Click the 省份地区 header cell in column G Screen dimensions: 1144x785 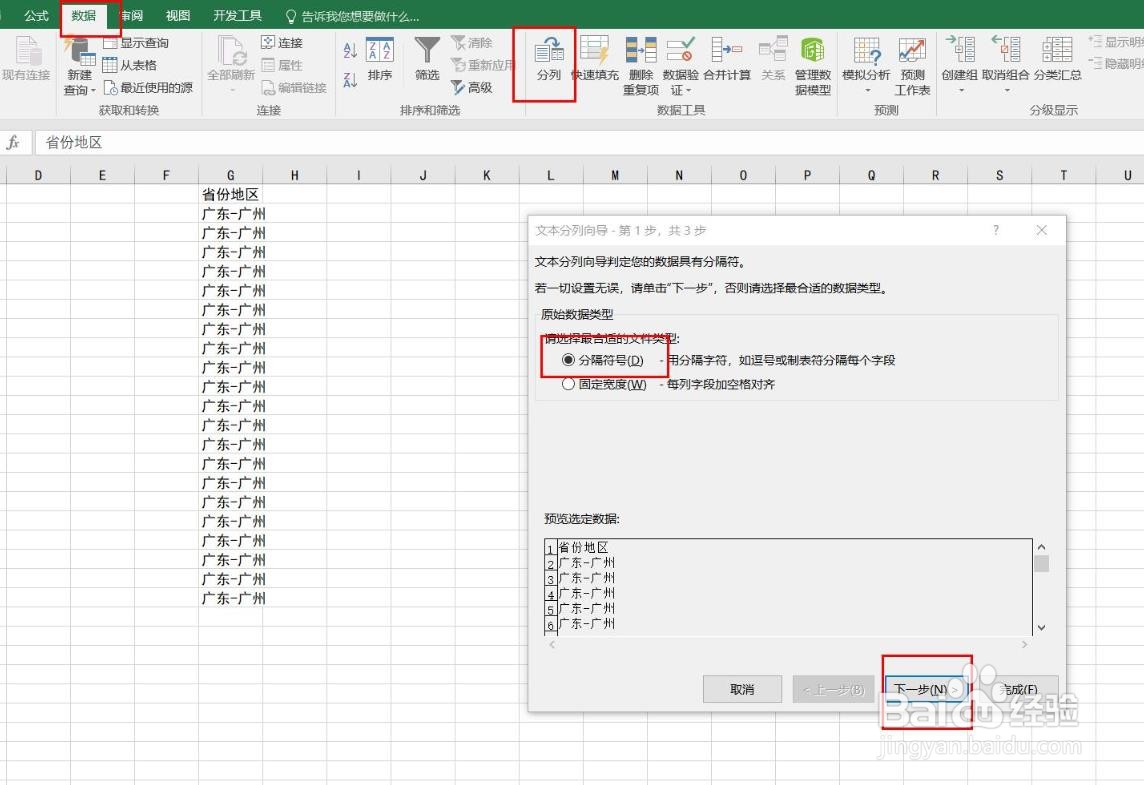[231, 195]
